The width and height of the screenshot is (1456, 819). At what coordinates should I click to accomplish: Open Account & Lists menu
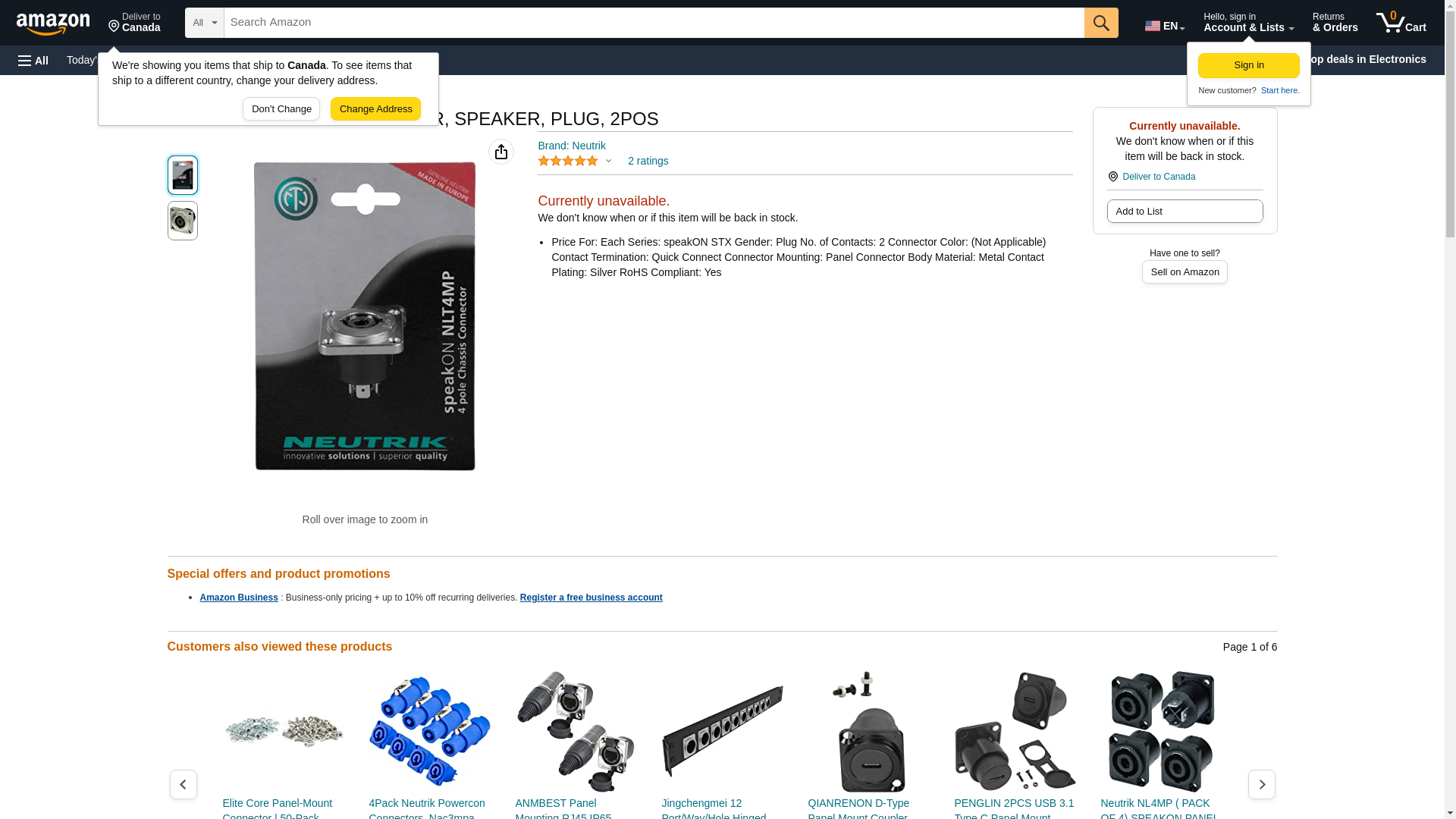(1248, 23)
